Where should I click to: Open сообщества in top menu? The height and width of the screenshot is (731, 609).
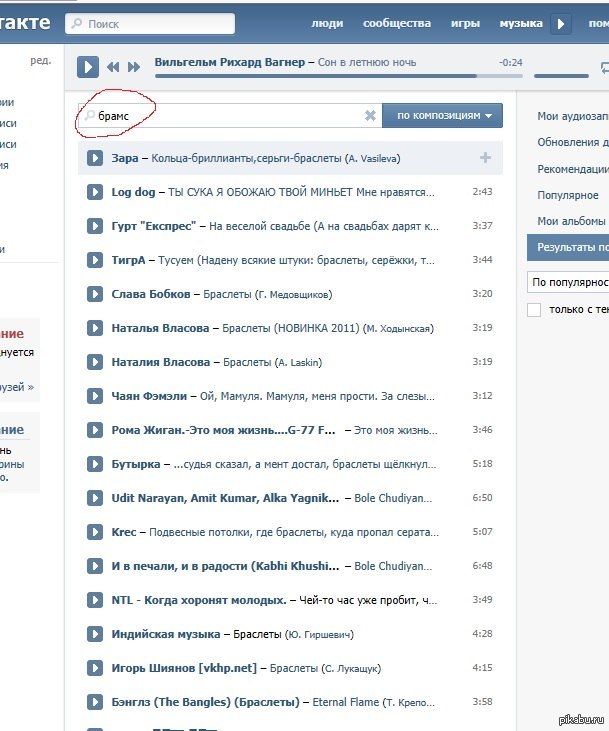point(397,23)
